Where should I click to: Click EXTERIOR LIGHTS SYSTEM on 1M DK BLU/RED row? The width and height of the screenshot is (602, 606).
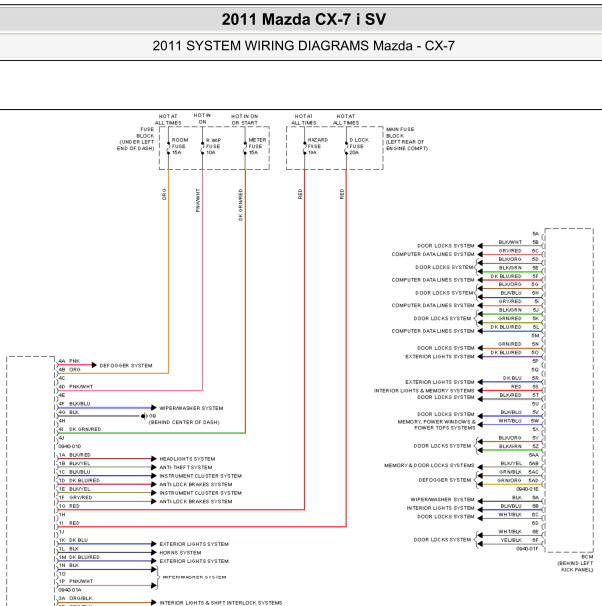[194, 561]
